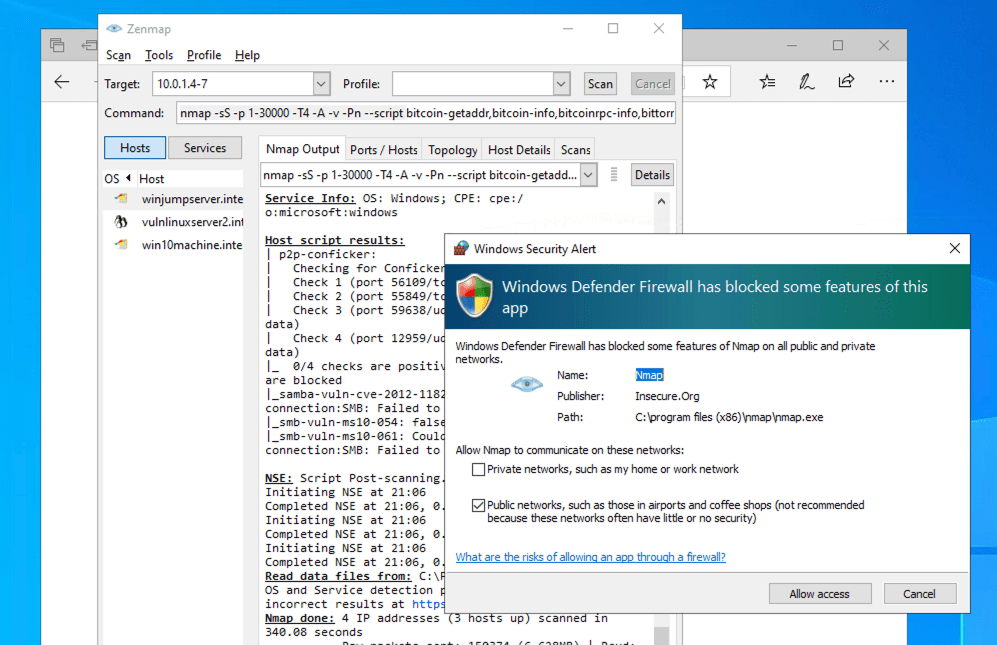Open the Tools menu in Zenmap
This screenshot has height=645, width=997.
158,55
